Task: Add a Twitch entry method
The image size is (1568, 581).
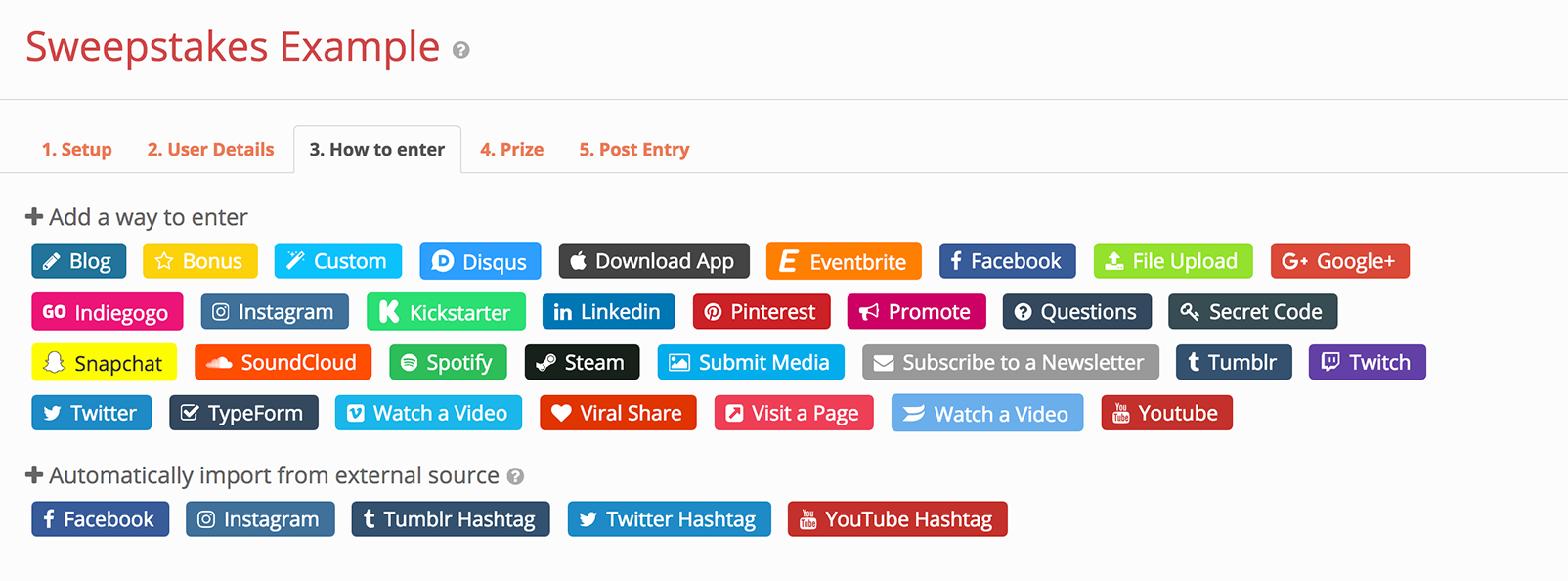Action: point(1366,362)
